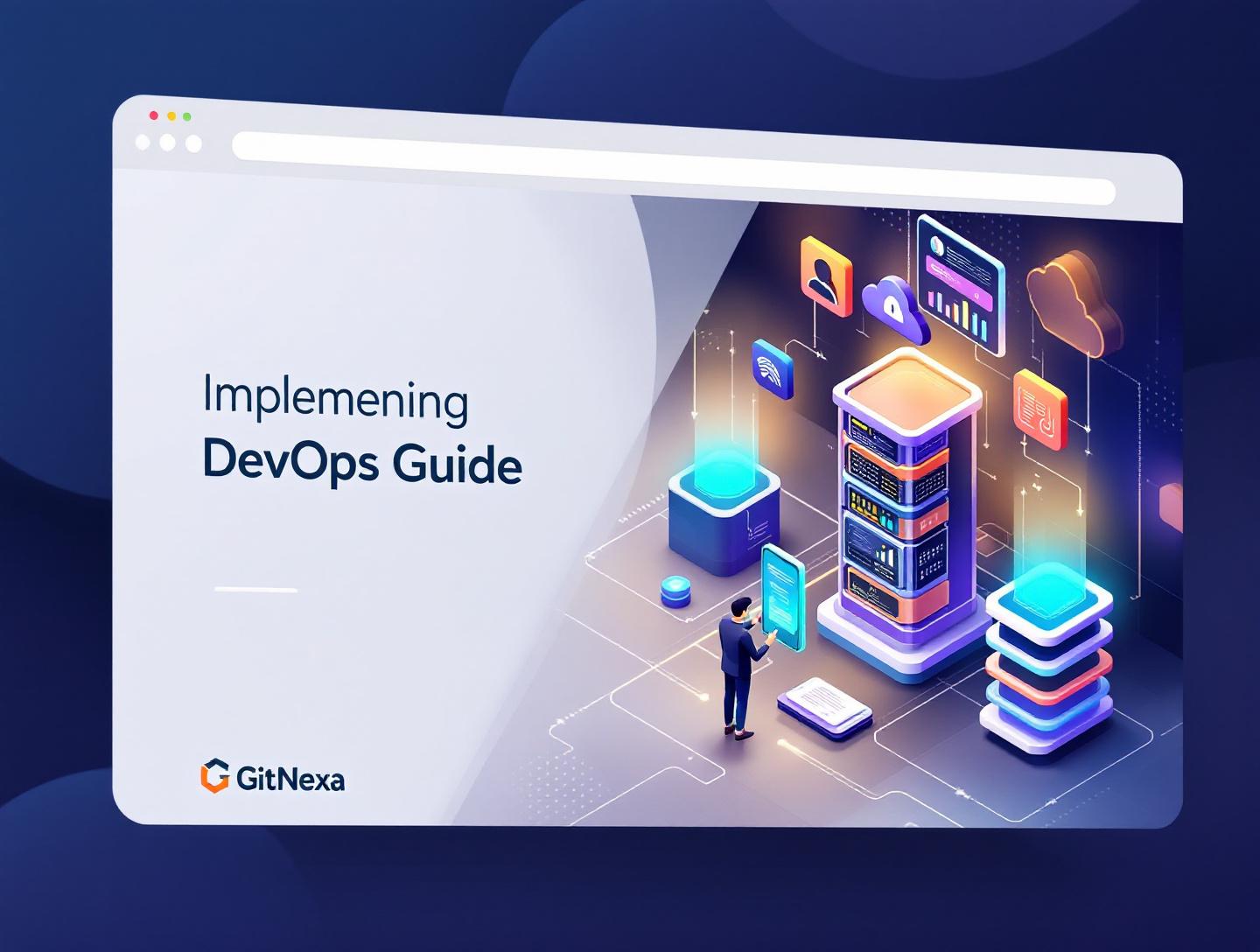Click the green window dot

(187, 116)
